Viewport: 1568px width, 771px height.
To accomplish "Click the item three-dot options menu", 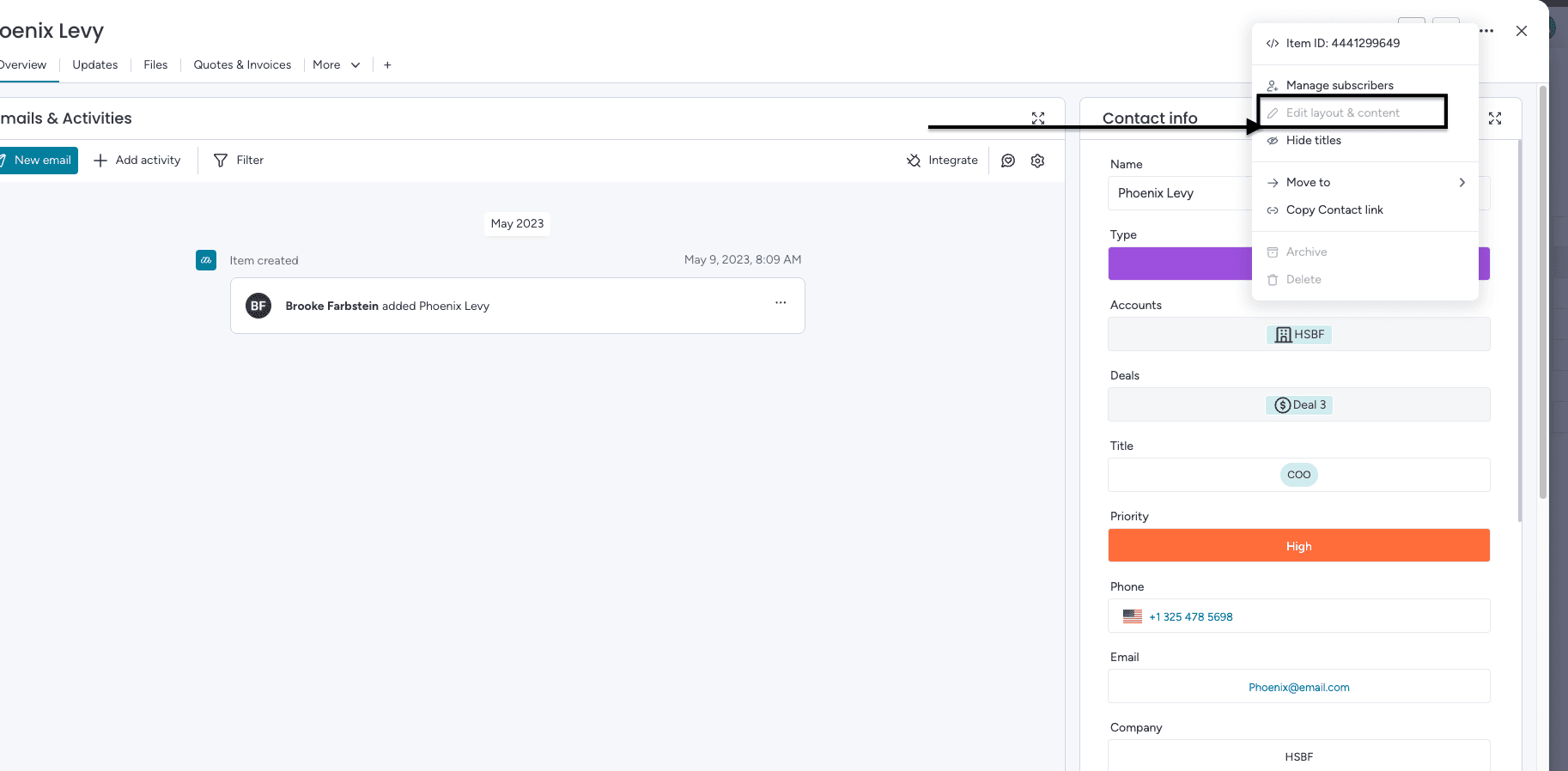I will point(1486,31).
